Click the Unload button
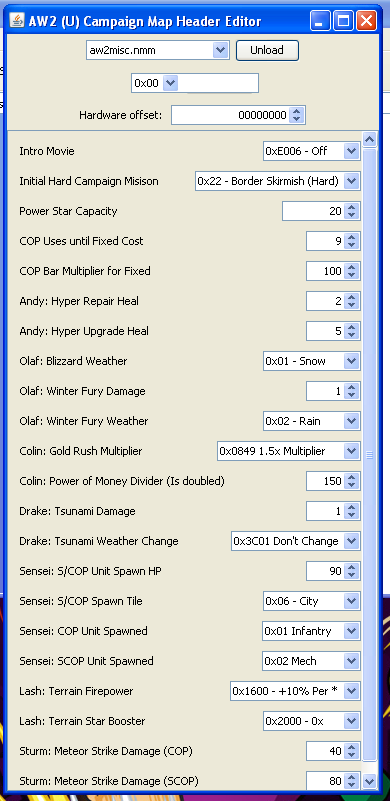The height and width of the screenshot is (801, 390). [x=267, y=50]
